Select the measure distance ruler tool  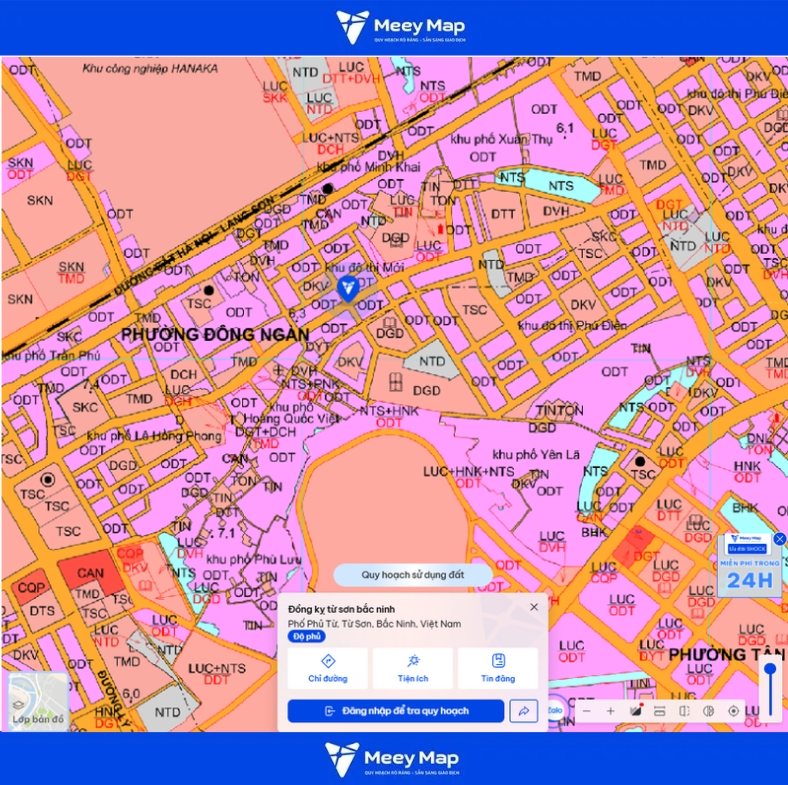[x=660, y=711]
